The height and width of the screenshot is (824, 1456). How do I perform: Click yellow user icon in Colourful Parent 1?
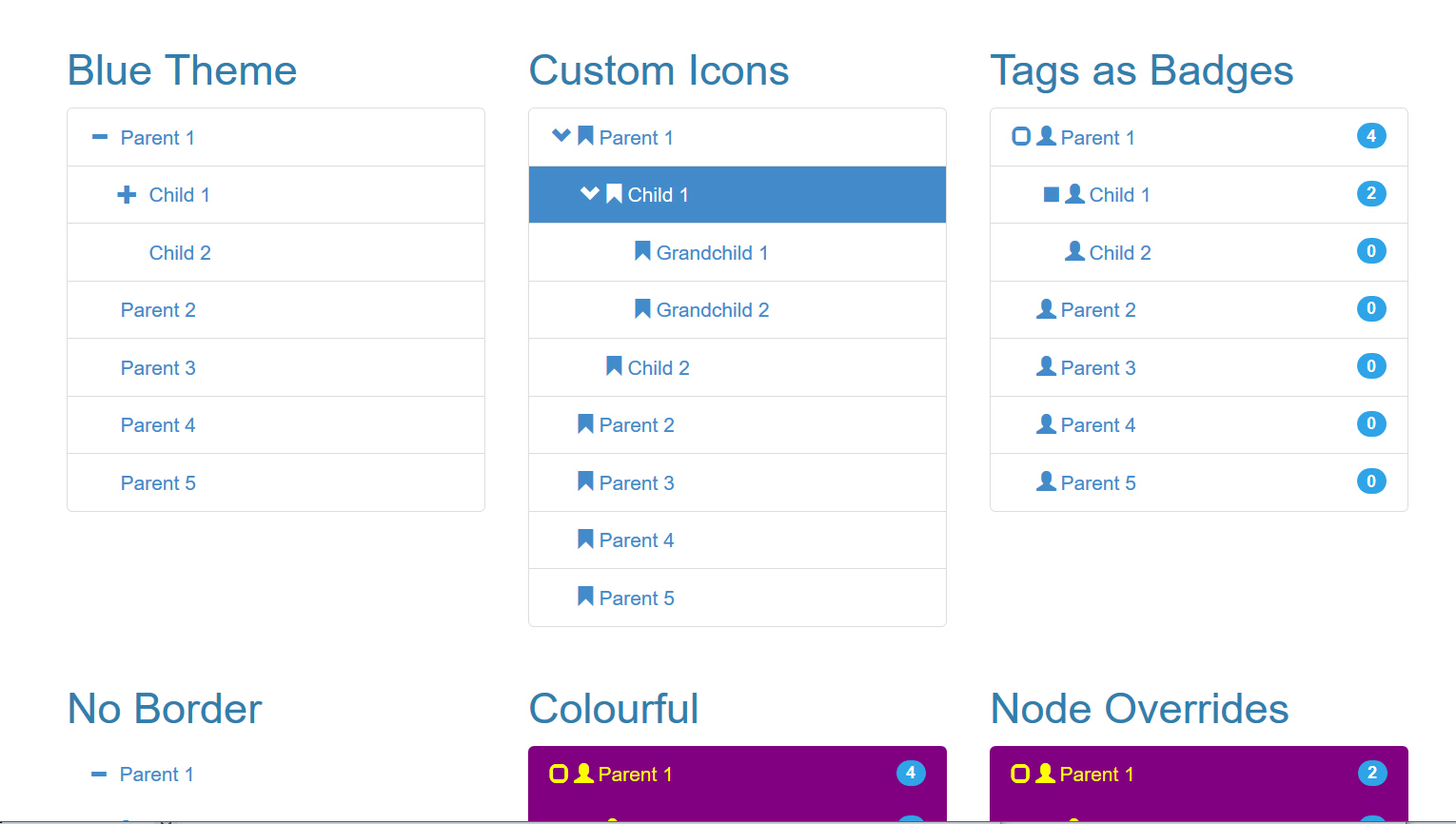[583, 774]
